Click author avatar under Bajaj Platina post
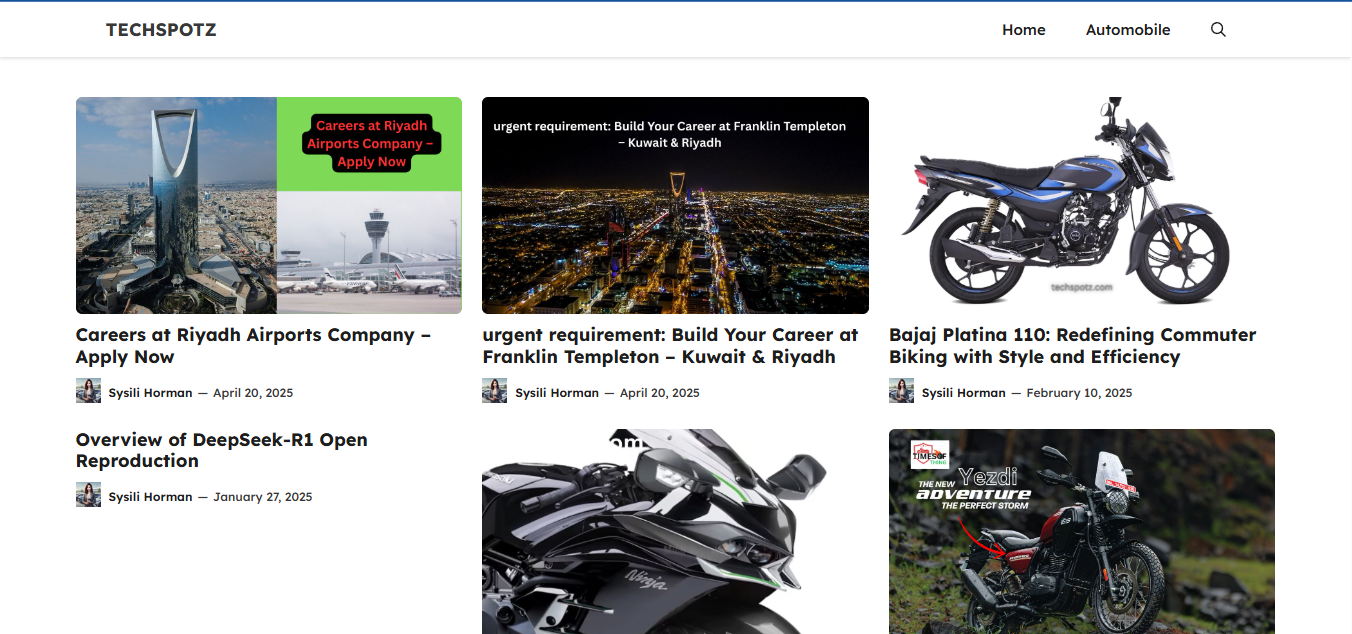The image size is (1352, 634). pos(901,391)
